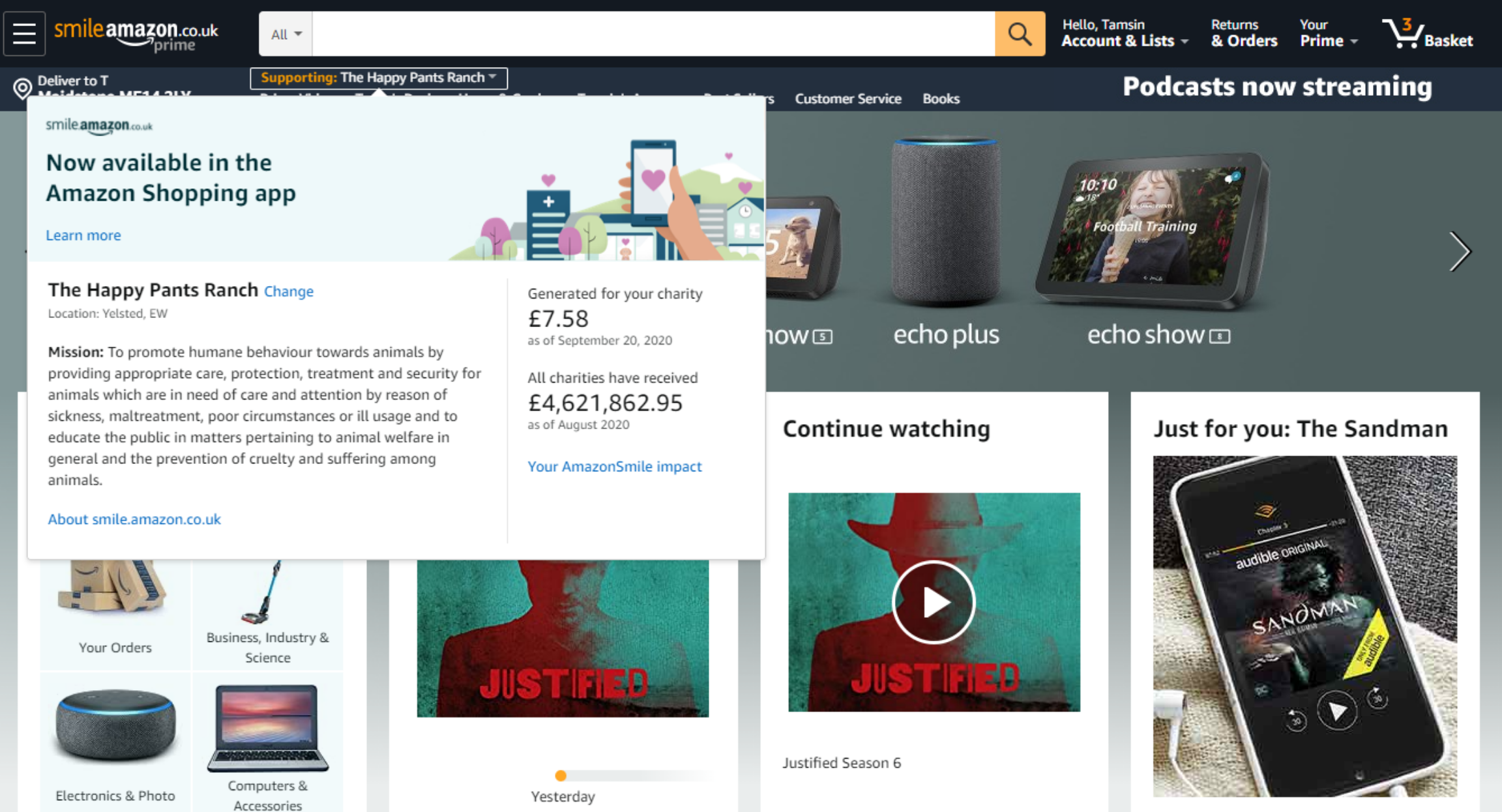Viewport: 1502px width, 812px height.
Task: Open Your AmazonSmile impact link
Action: click(x=614, y=467)
